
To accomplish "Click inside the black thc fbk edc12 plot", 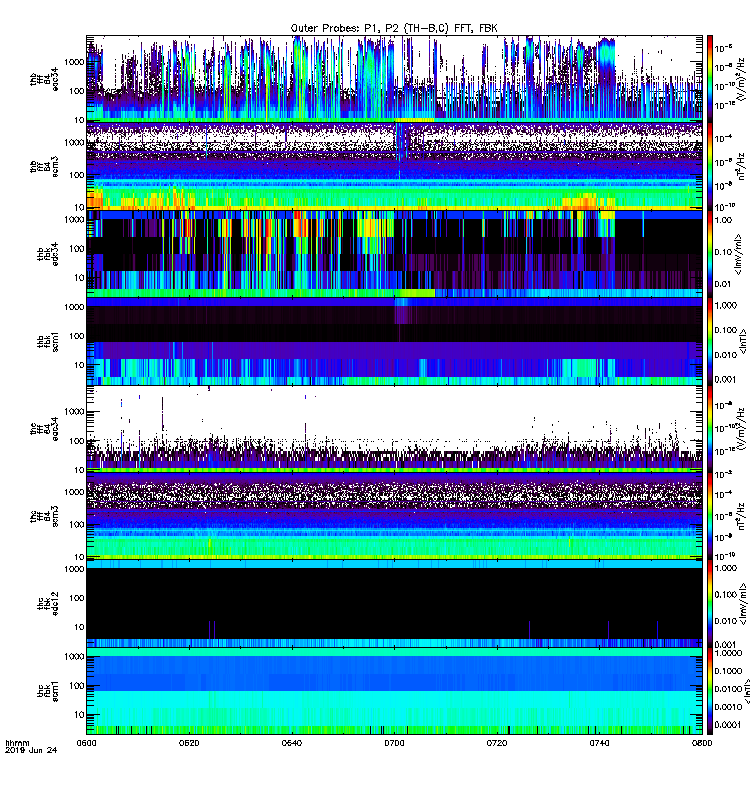I will 394,604.
